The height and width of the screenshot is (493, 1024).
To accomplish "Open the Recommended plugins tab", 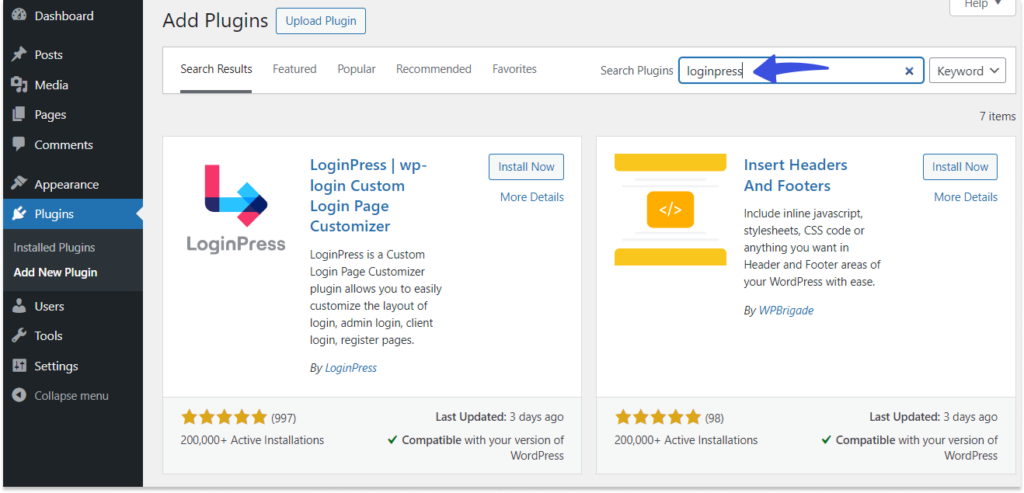I will tap(434, 69).
